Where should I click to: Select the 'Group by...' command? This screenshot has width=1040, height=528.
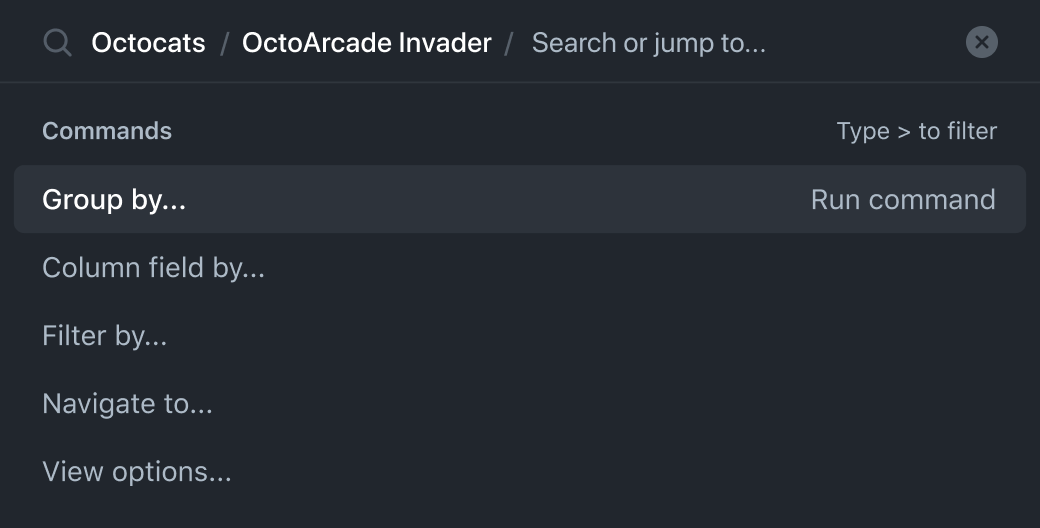520,199
